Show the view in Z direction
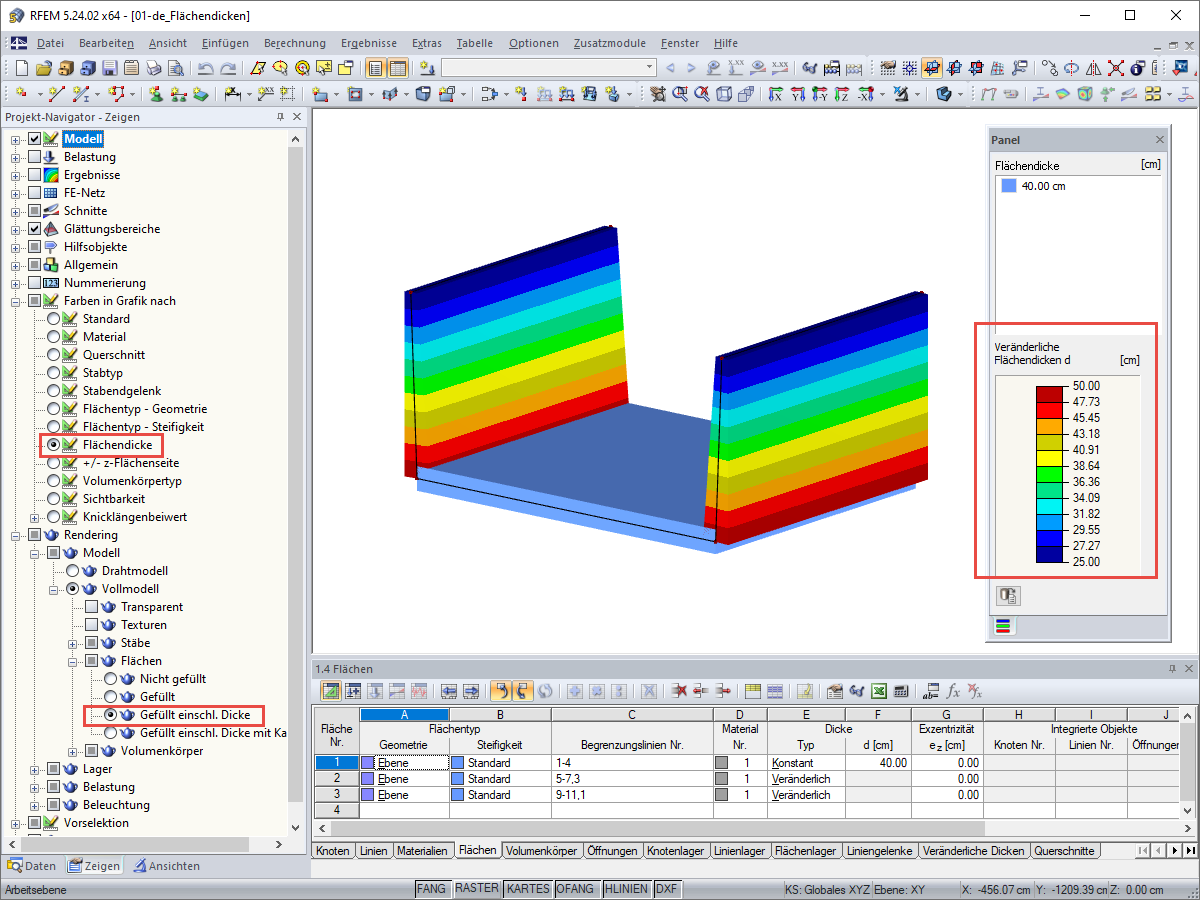Viewport: 1200px width, 900px height. [841, 93]
